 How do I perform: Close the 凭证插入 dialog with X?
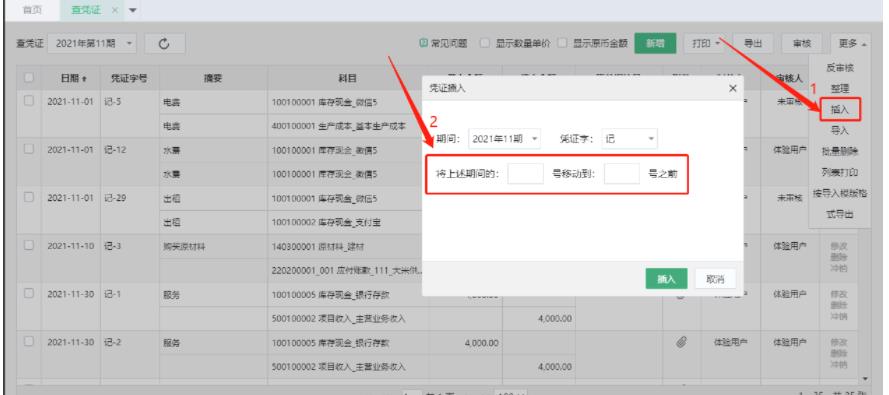coord(733,88)
